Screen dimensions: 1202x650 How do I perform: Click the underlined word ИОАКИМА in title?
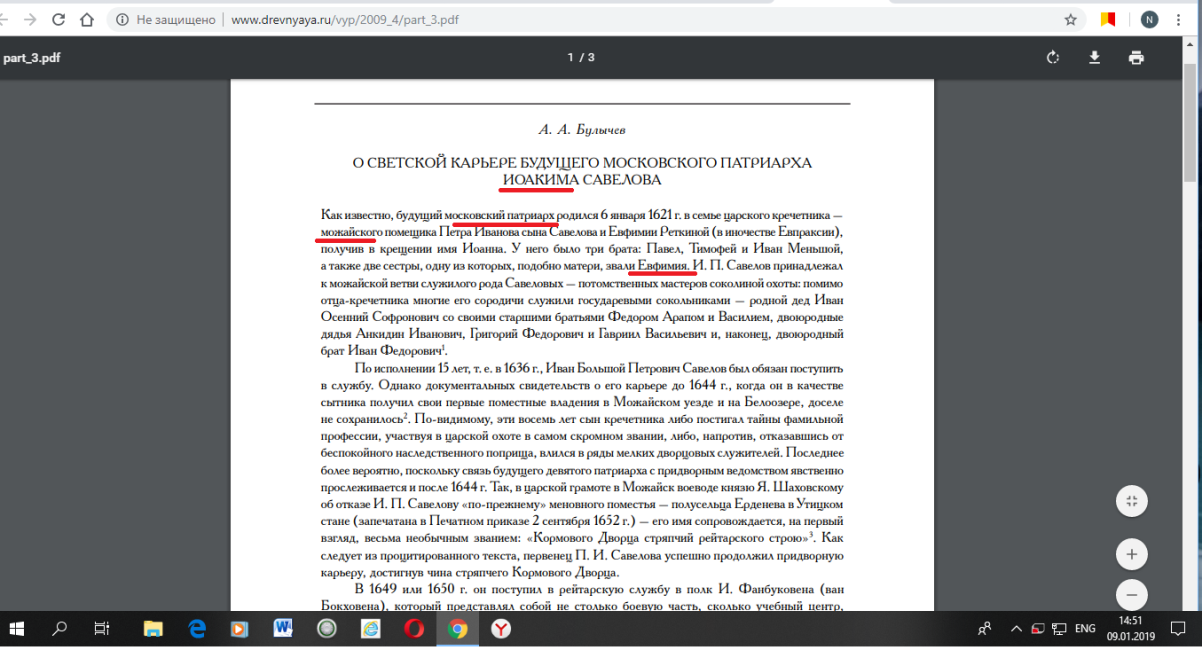coord(538,180)
